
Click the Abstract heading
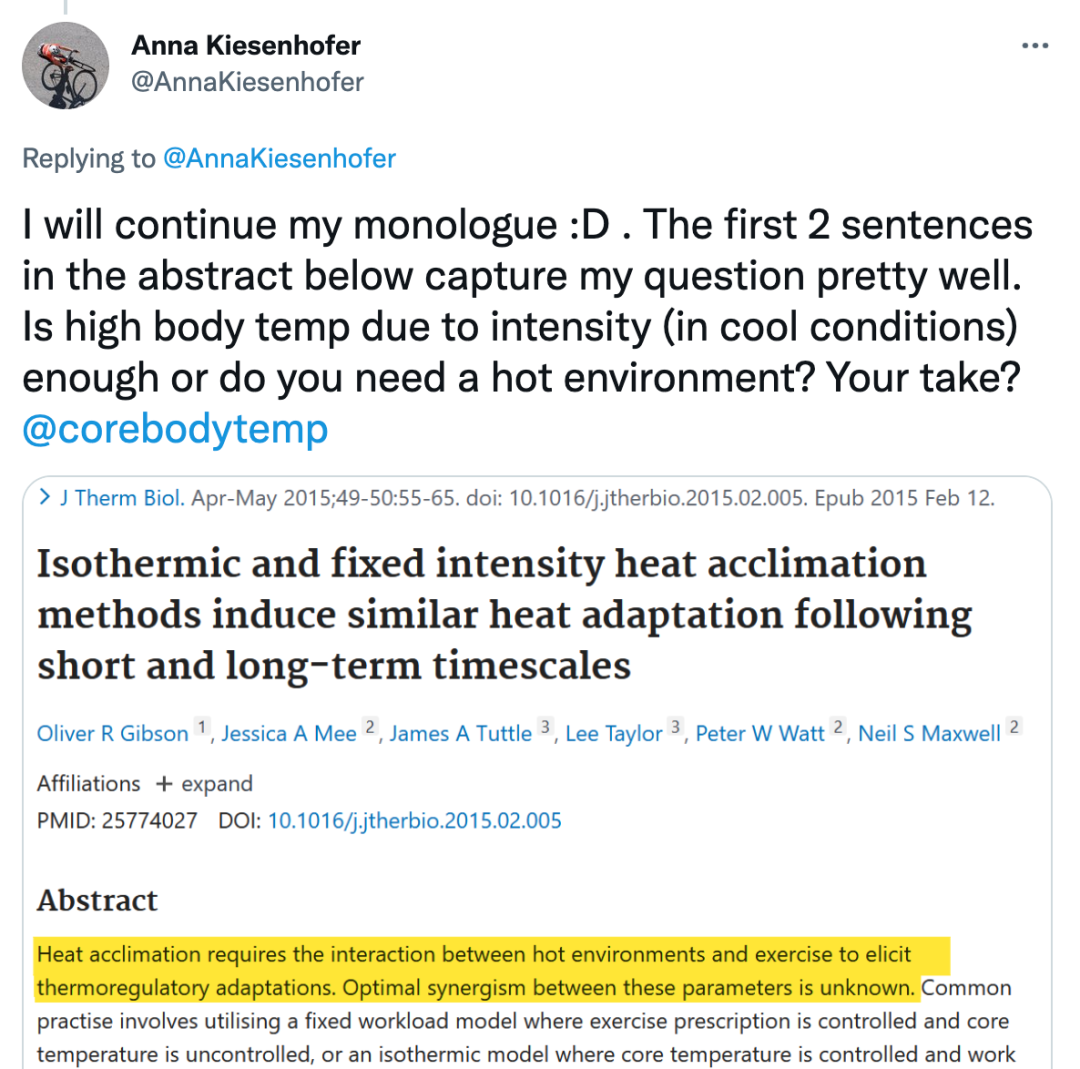97,900
